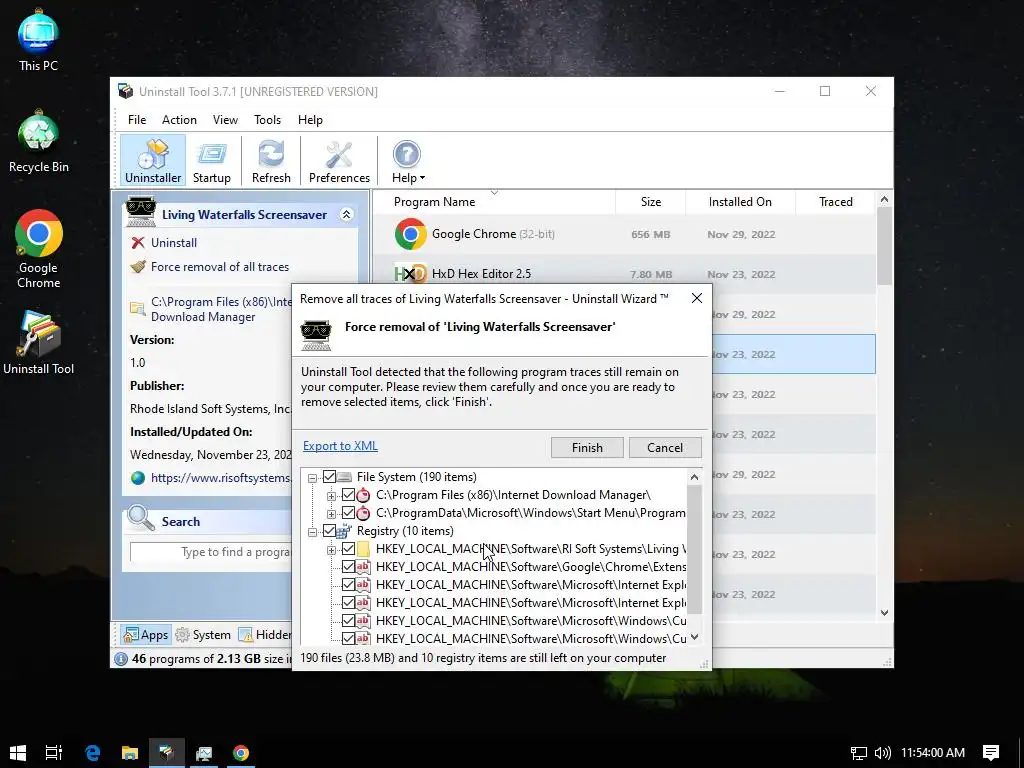Open the Action menu

[179, 120]
